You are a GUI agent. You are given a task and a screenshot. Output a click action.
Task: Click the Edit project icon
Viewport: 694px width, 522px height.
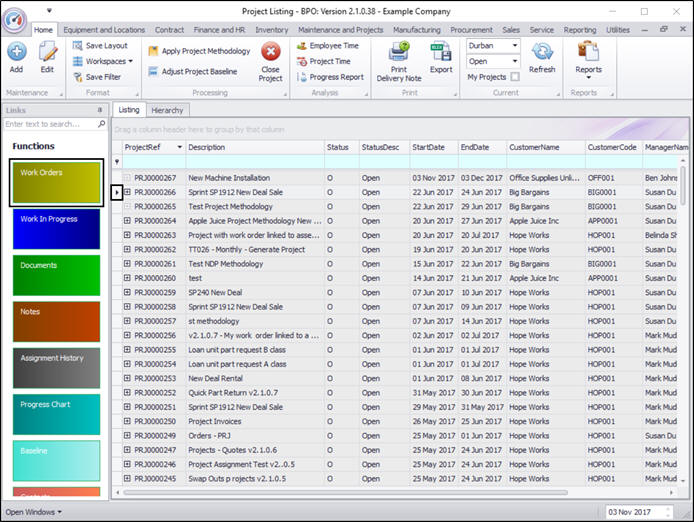point(47,52)
